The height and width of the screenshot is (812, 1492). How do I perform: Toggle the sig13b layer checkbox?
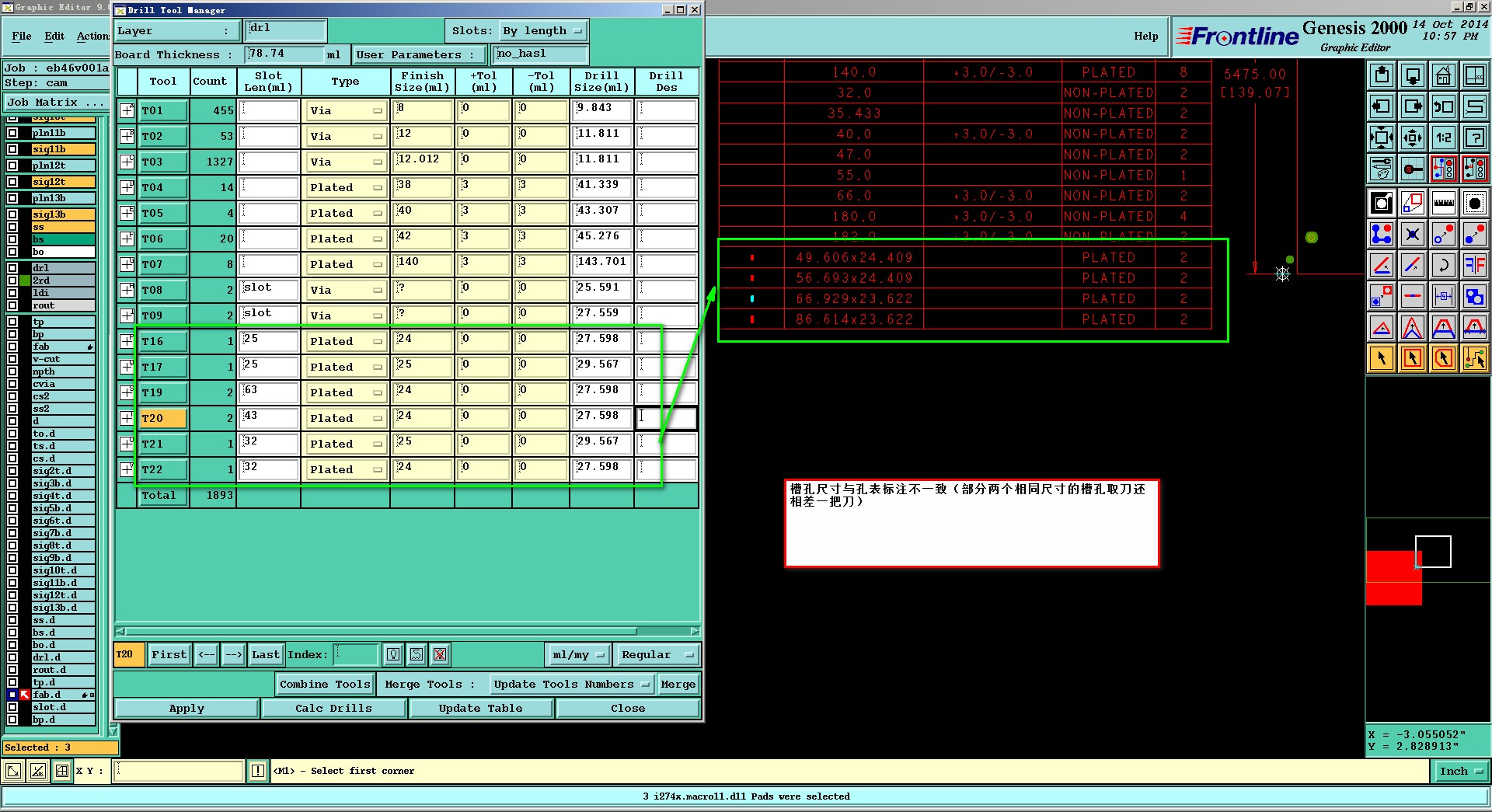click(x=12, y=214)
